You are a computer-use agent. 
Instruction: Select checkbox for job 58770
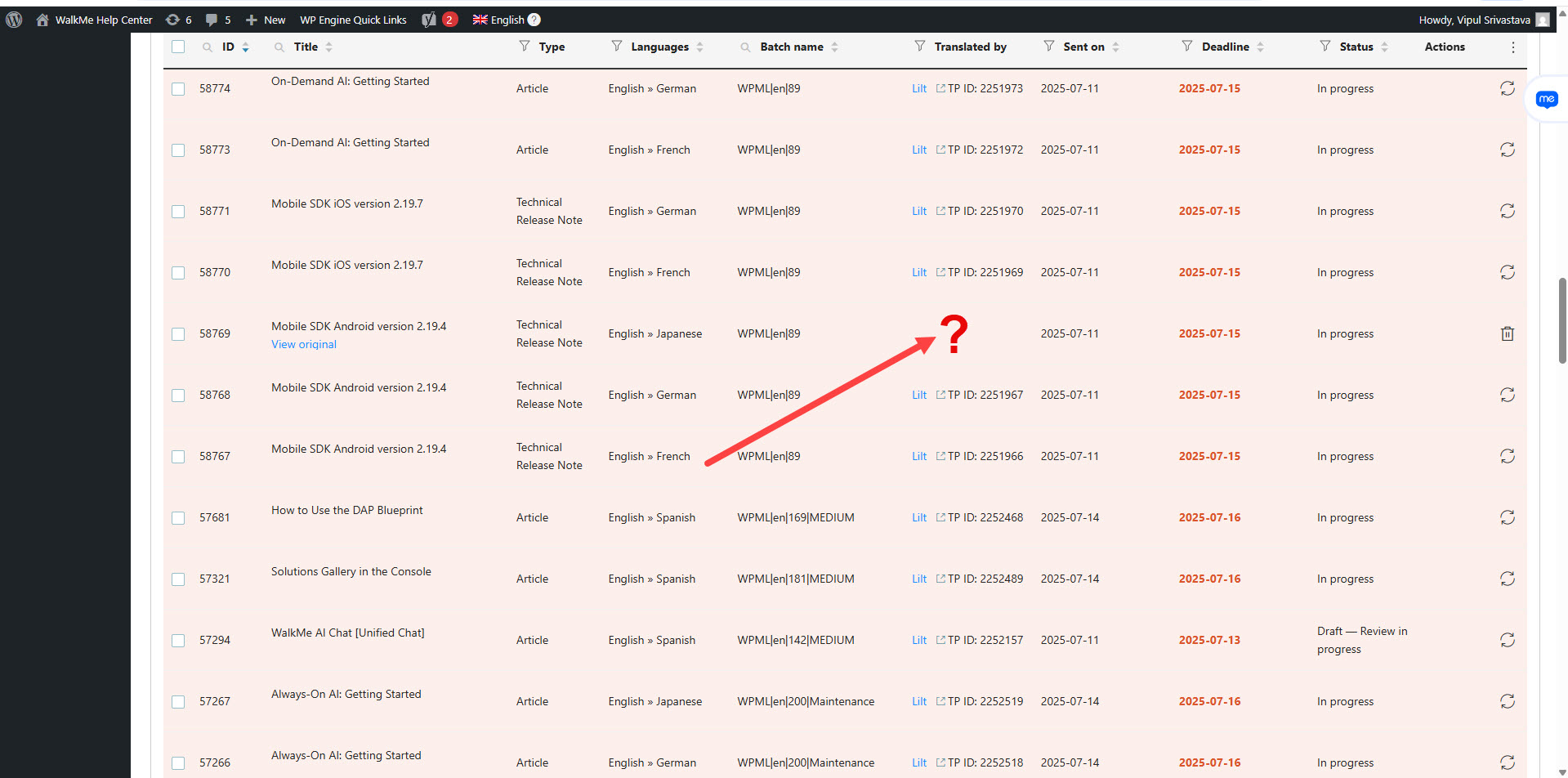(178, 272)
